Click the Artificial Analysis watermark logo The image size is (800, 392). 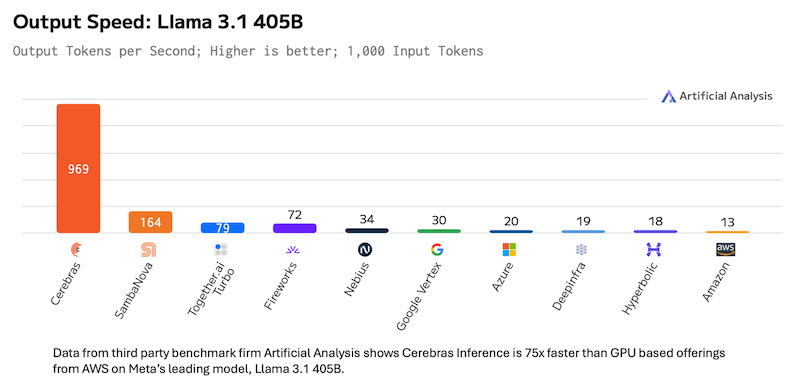[717, 96]
